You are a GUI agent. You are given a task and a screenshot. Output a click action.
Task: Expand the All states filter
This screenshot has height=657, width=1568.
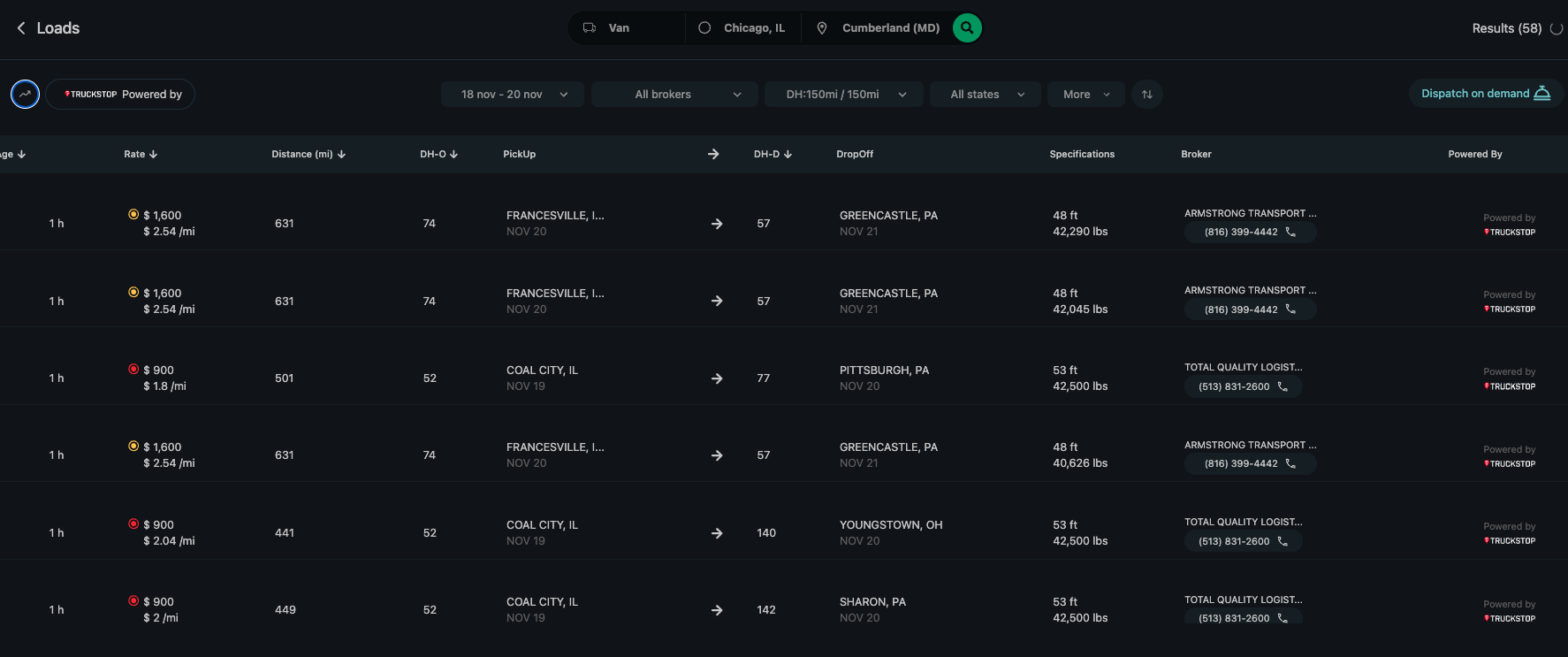[986, 95]
